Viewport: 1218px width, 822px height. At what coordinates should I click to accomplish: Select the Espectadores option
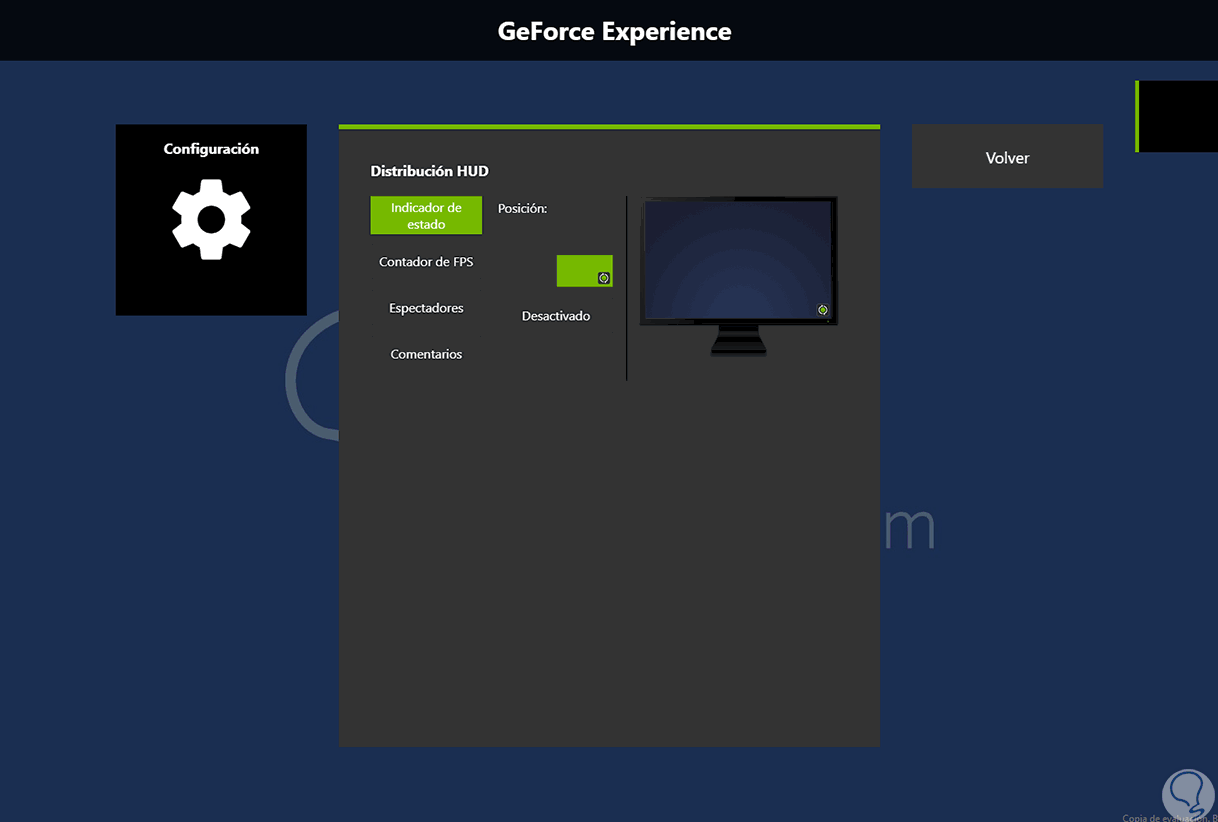point(426,308)
